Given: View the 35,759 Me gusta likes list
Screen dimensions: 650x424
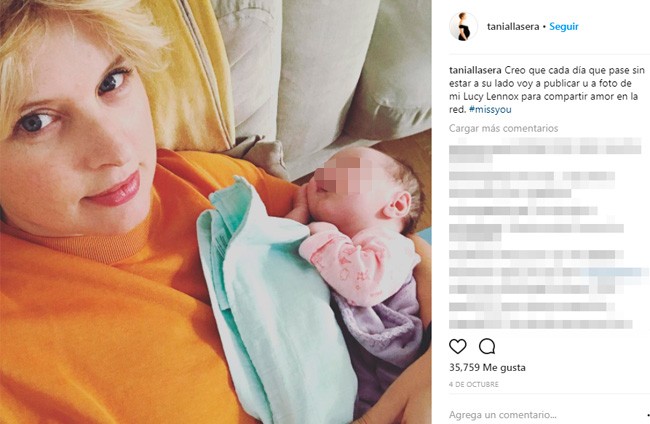Looking at the screenshot, I should pos(487,367).
